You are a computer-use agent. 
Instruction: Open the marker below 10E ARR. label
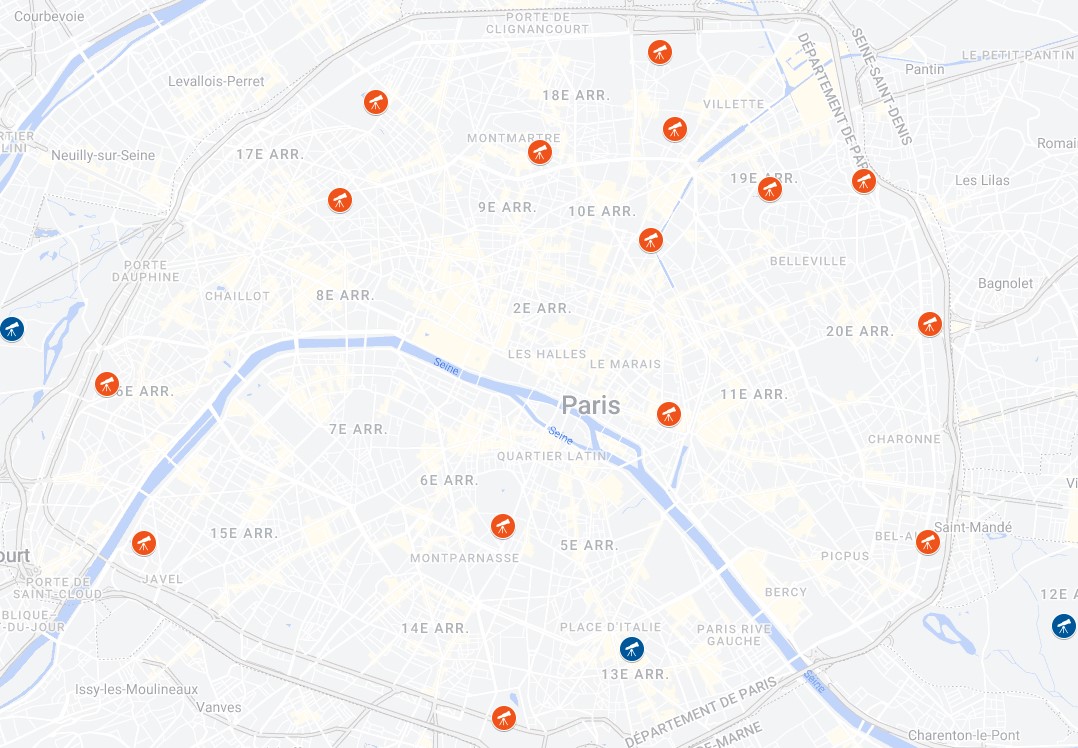pyautogui.click(x=650, y=241)
